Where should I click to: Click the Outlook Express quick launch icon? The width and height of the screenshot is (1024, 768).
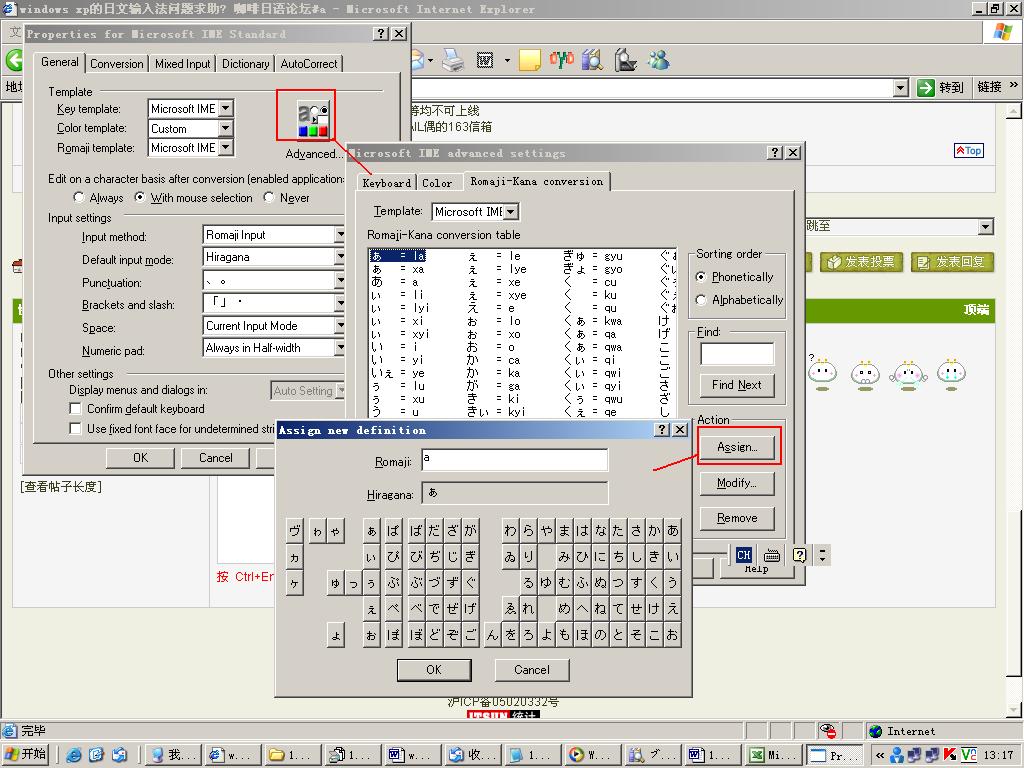[119, 755]
